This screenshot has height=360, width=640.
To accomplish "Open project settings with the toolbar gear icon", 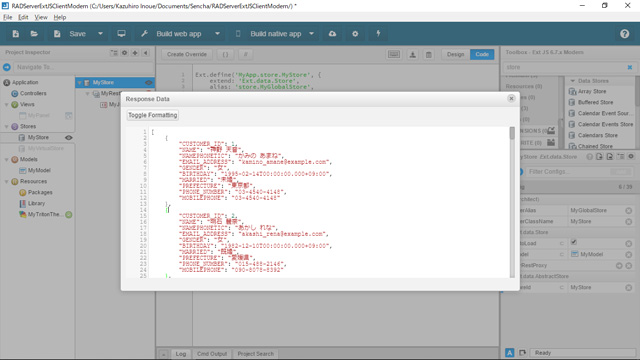I will coord(355,34).
